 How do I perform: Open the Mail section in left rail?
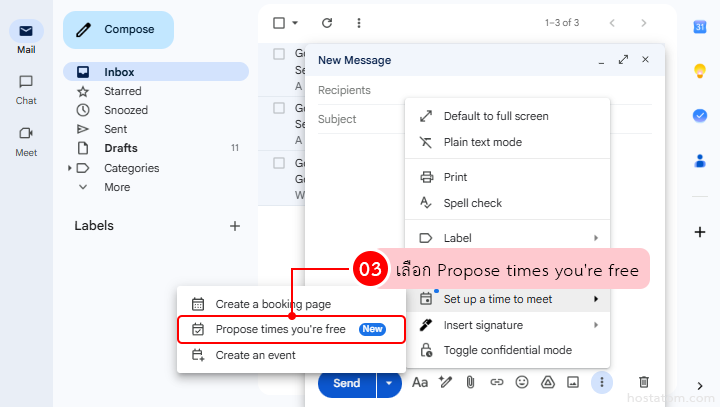26,37
